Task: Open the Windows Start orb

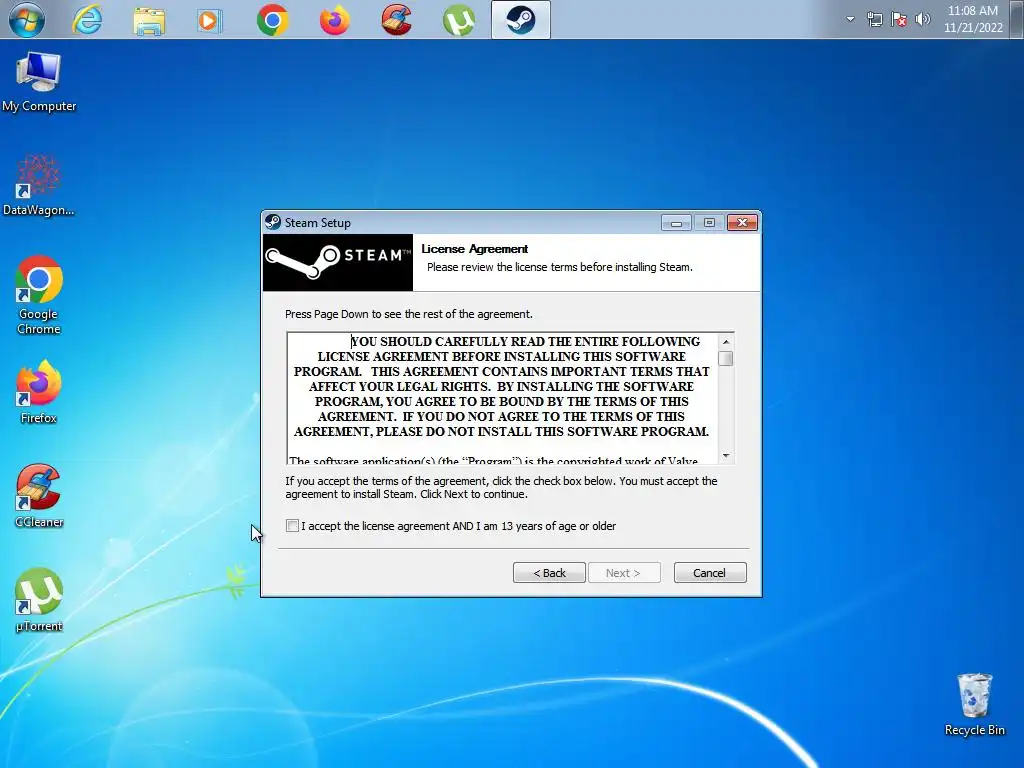Action: (x=27, y=20)
